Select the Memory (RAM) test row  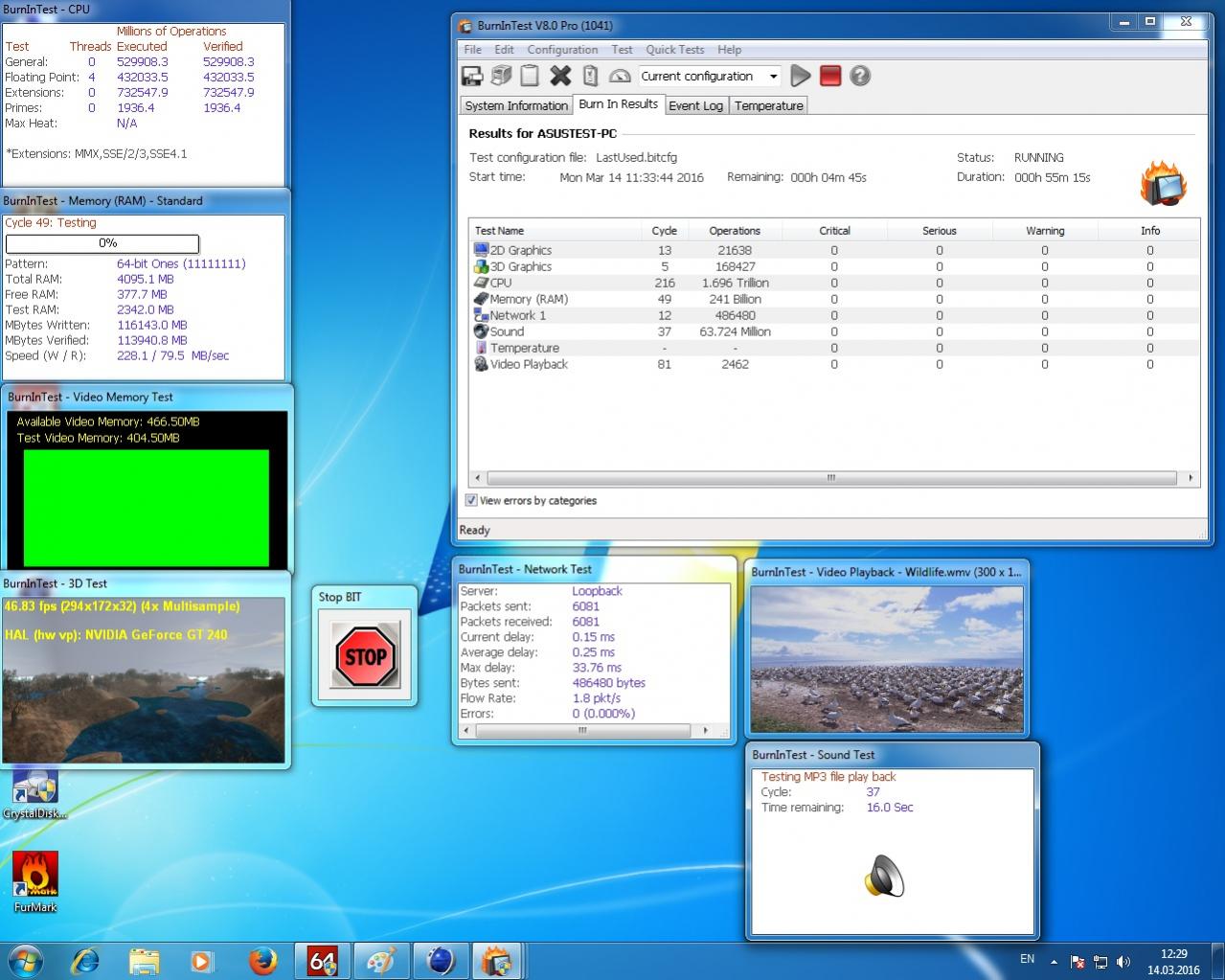(x=529, y=299)
